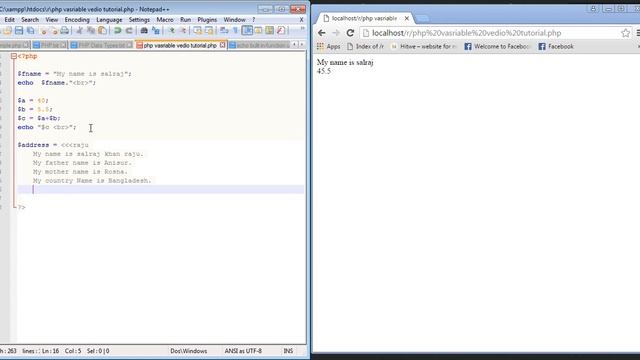
Task: Click the Open file icon in Notepad++ toolbar
Action: (x=7, y=31)
